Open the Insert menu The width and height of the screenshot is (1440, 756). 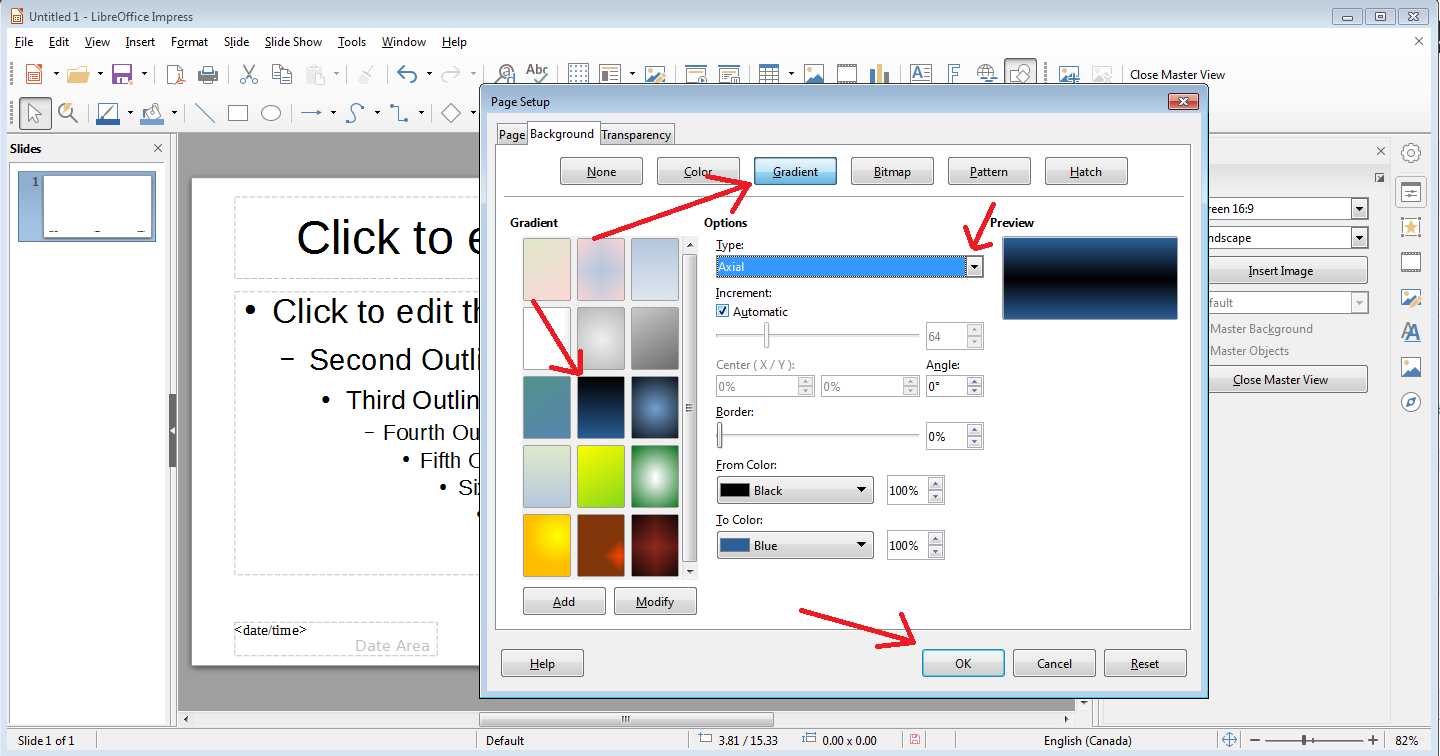140,42
